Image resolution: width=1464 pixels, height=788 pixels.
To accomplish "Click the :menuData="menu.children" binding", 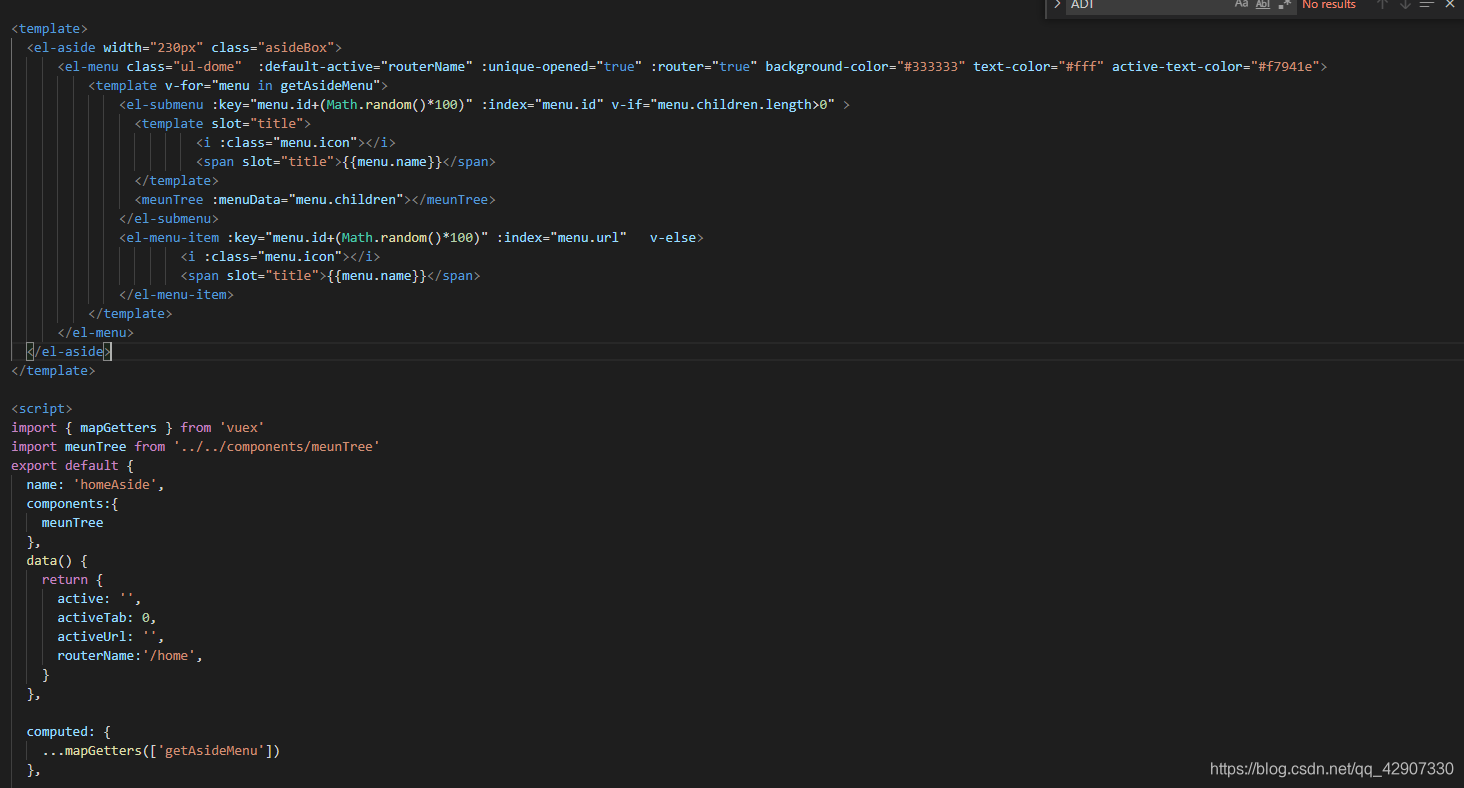I will pyautogui.click(x=307, y=199).
